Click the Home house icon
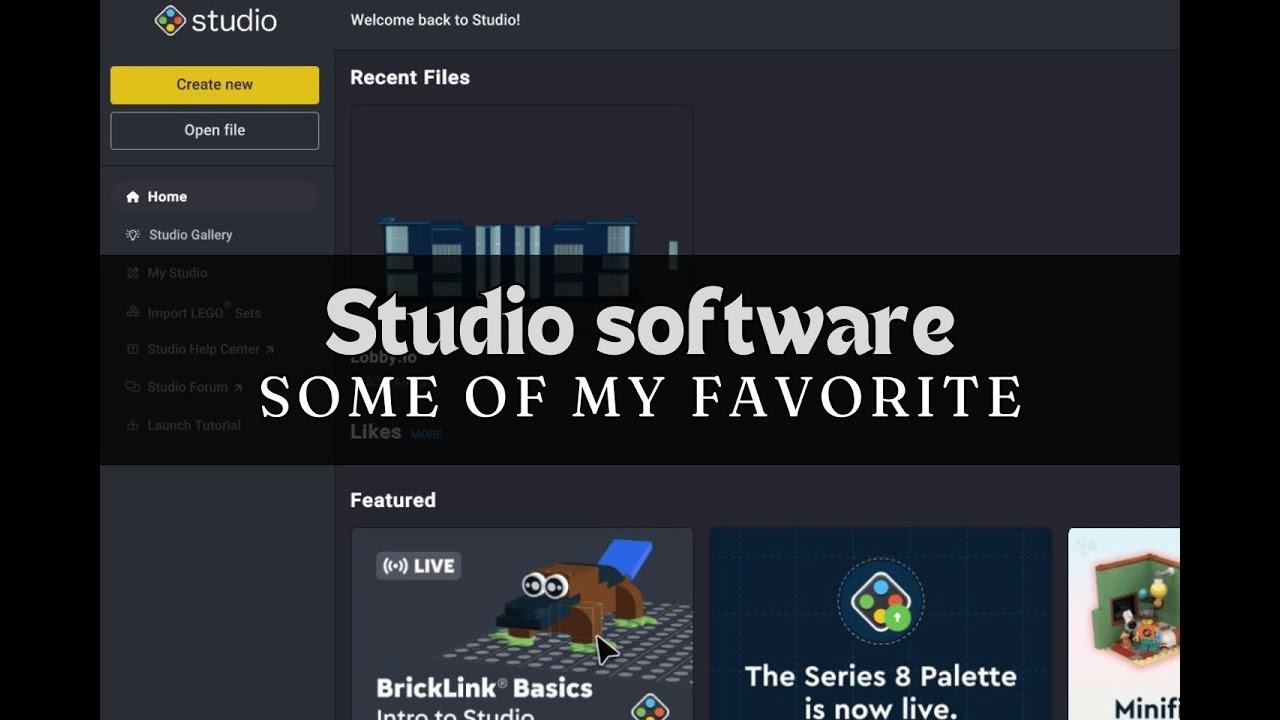The width and height of the screenshot is (1280, 720). [133, 197]
